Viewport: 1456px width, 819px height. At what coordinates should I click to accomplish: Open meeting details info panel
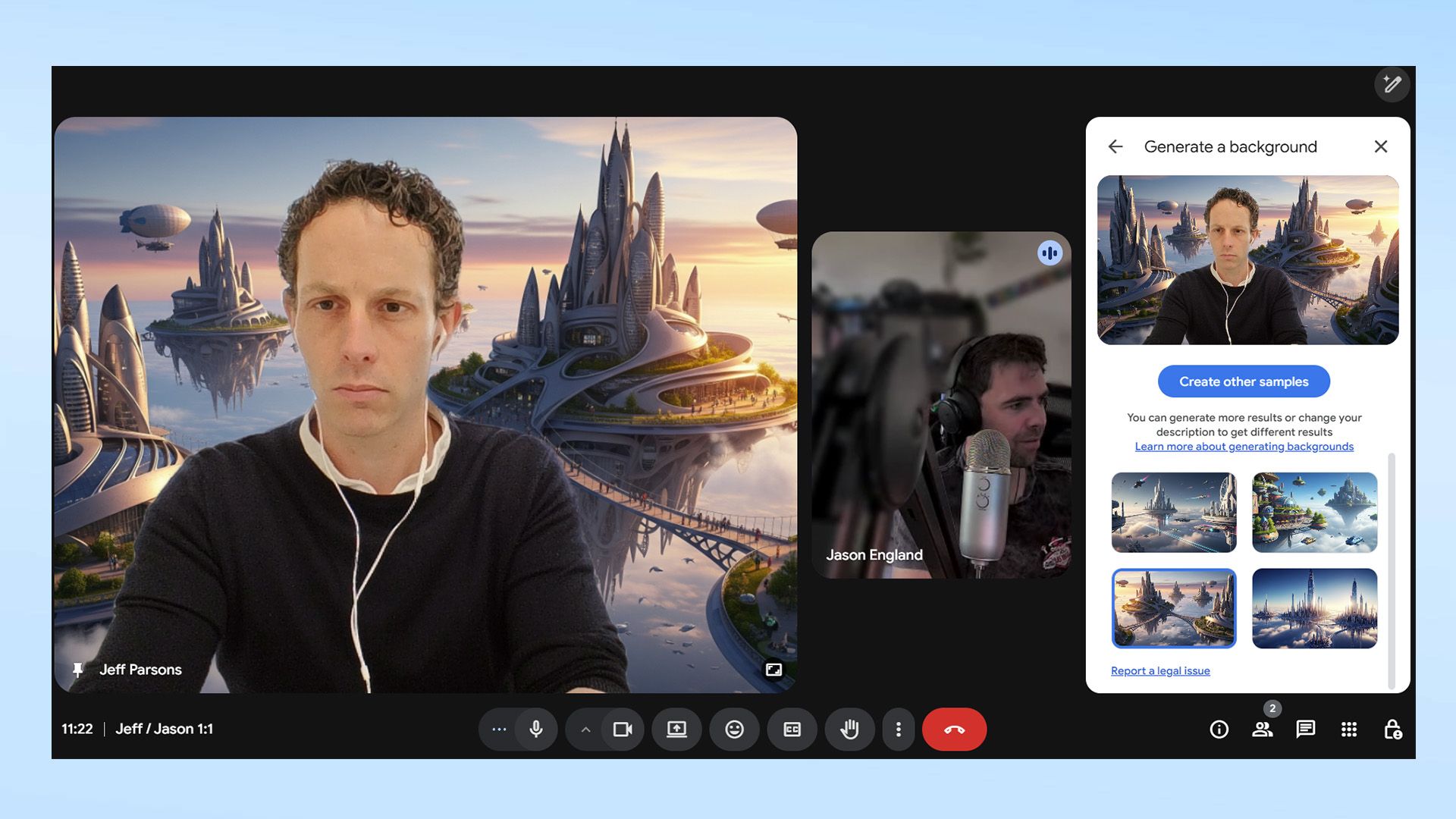pos(1218,729)
